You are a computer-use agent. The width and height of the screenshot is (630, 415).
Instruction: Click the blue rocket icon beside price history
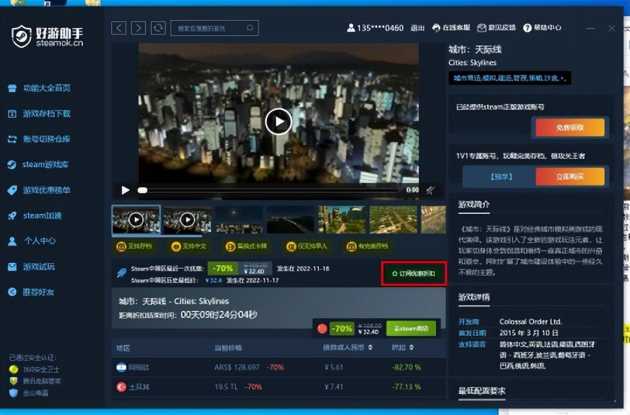pyautogui.click(x=121, y=273)
